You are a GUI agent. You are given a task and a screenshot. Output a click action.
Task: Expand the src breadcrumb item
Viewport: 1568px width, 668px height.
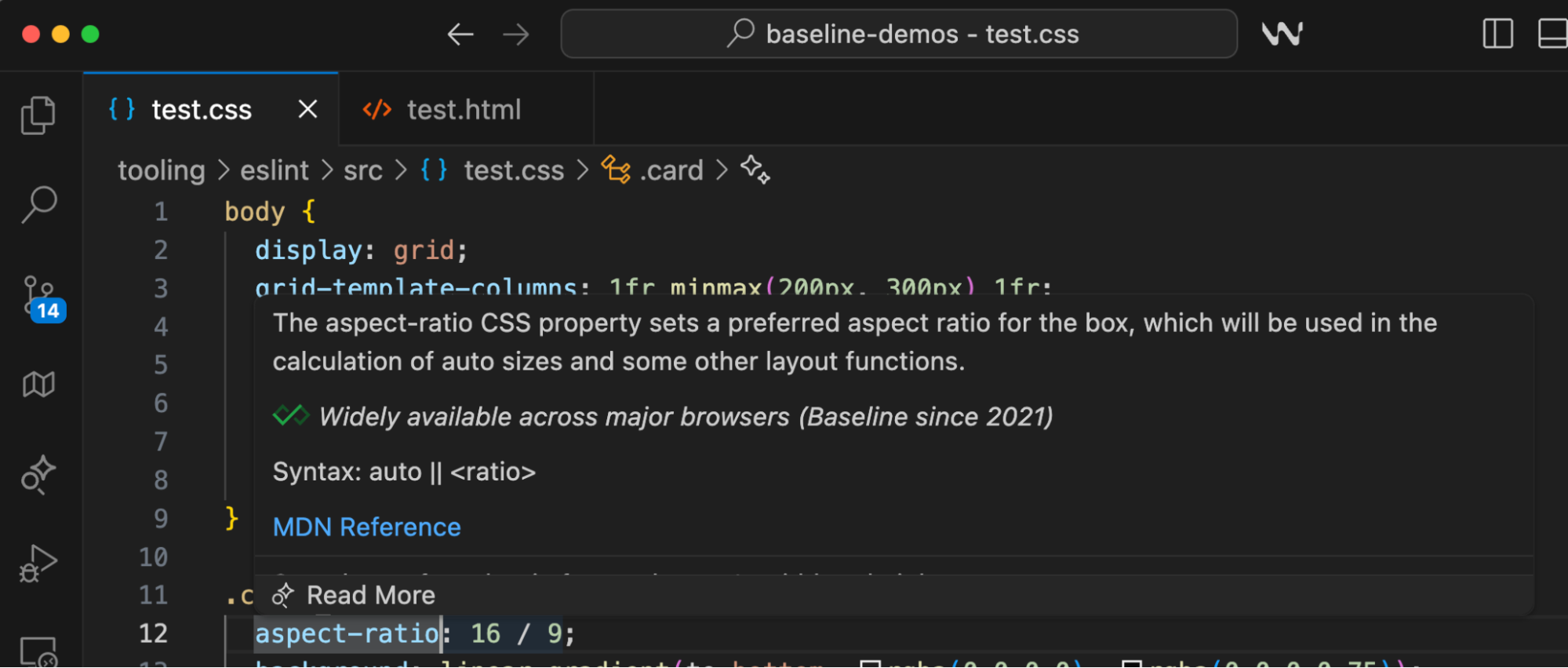click(363, 170)
